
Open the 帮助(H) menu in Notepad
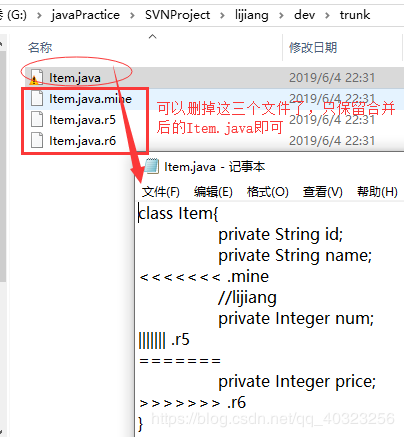click(377, 192)
